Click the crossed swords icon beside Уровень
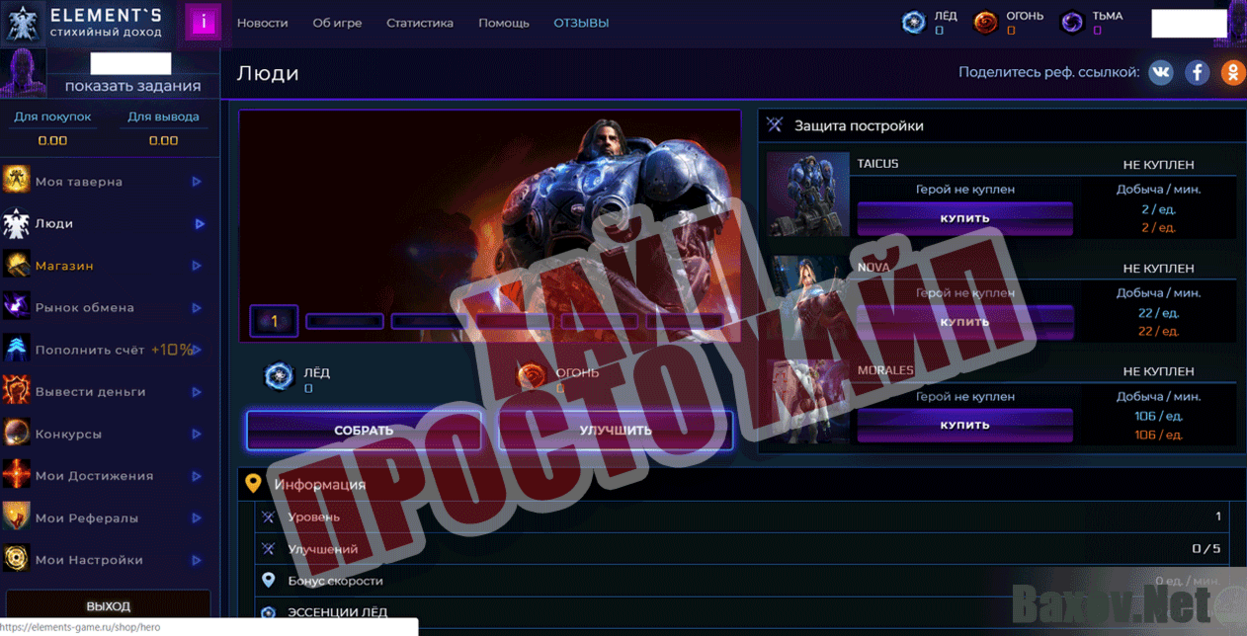Viewport: 1247px width, 636px height. [268, 517]
